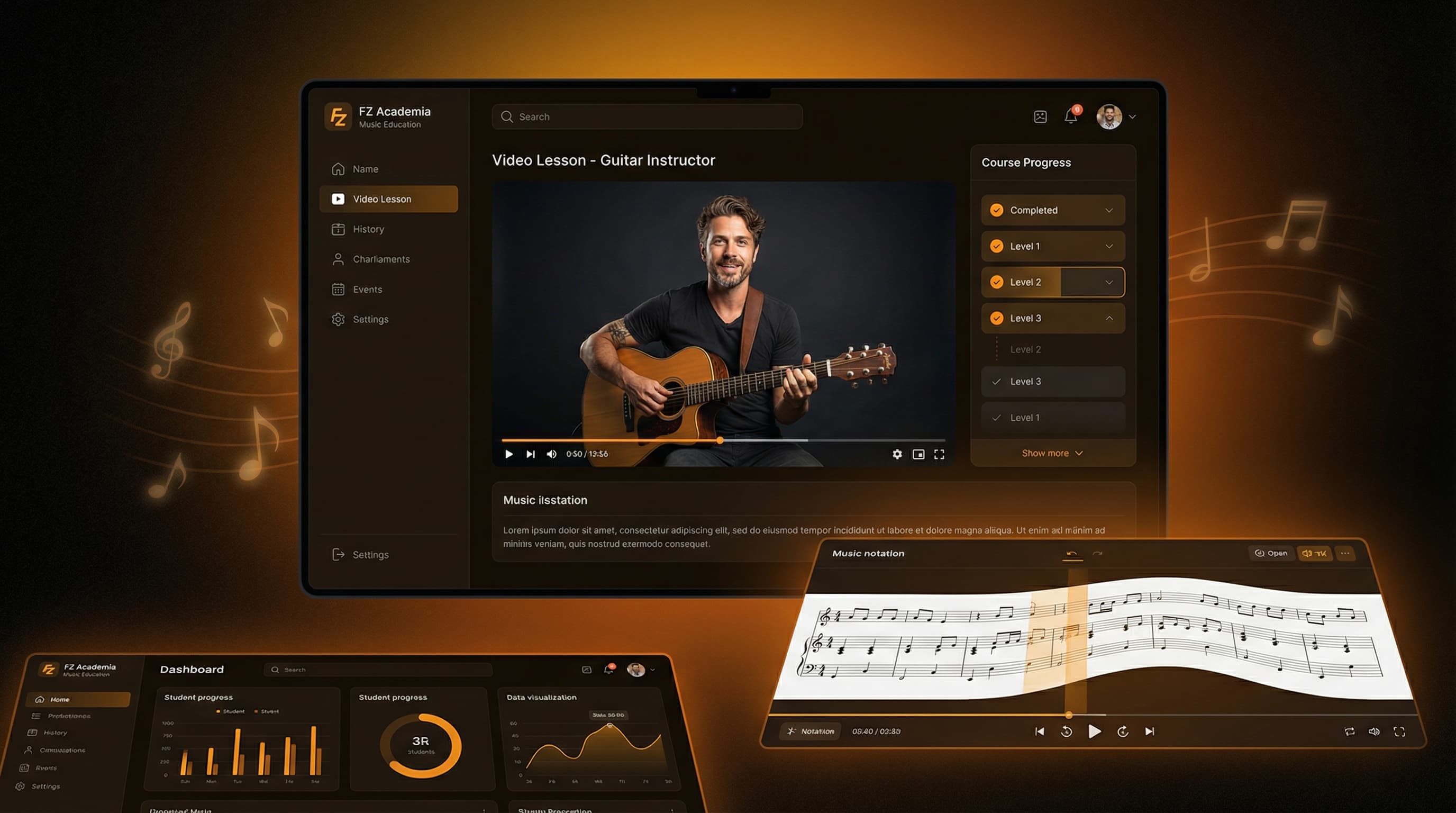Image resolution: width=1456 pixels, height=813 pixels.
Task: Toggle the Level 1 orange checkmark
Action: coord(996,247)
